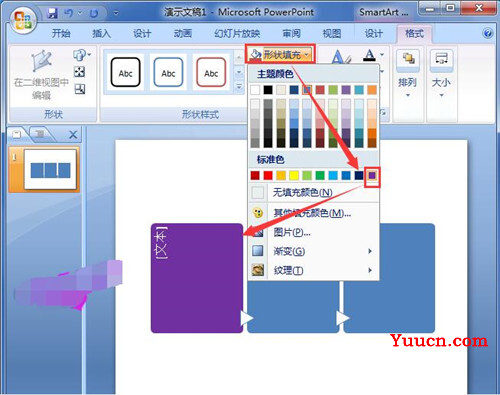Screen dimensions: 500x395
Task: Click the Undo arrow icon
Action: tap(69, 13)
